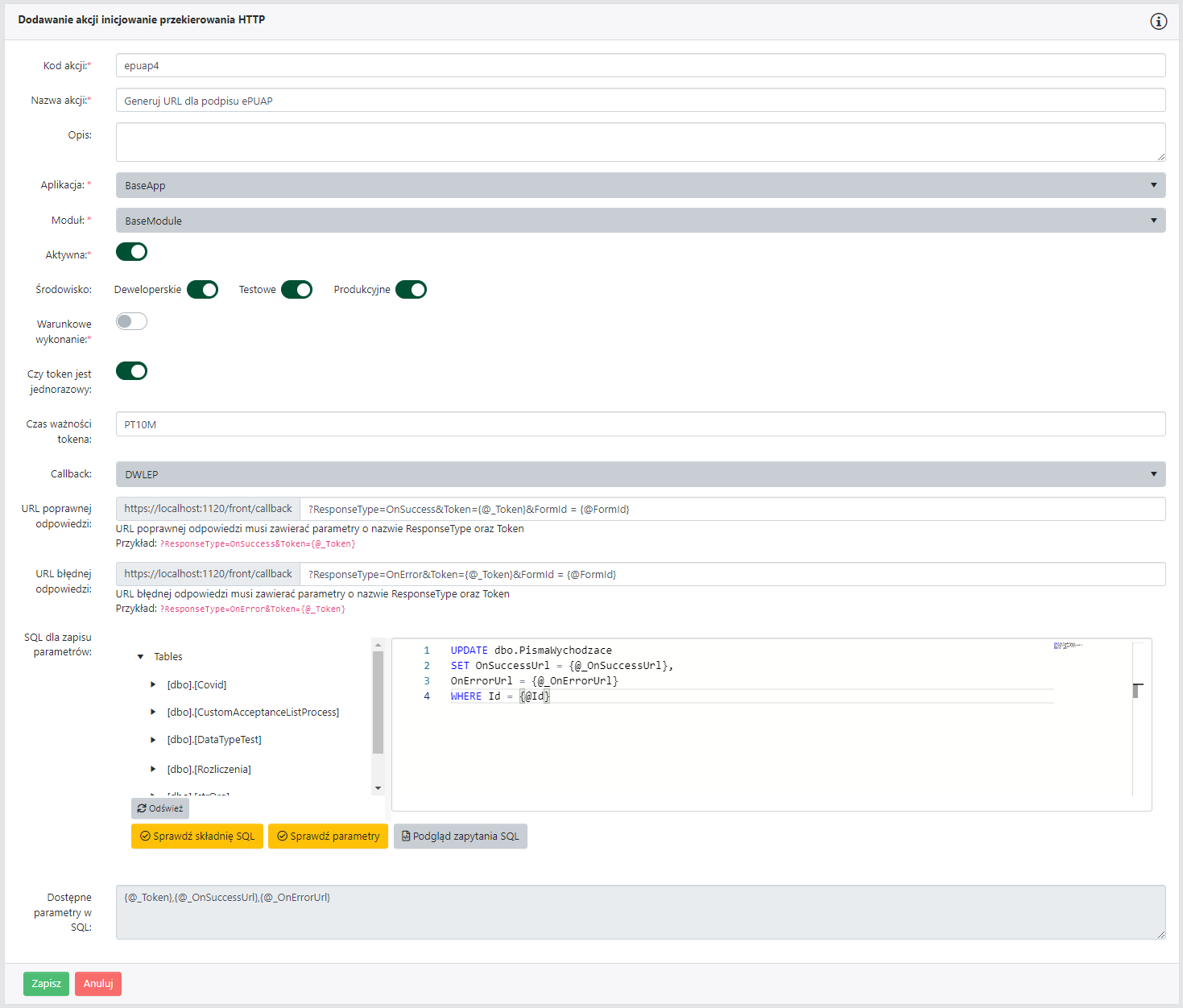The height and width of the screenshot is (1008, 1183).
Task: Click the Odśwież refresh button
Action: pyautogui.click(x=160, y=808)
